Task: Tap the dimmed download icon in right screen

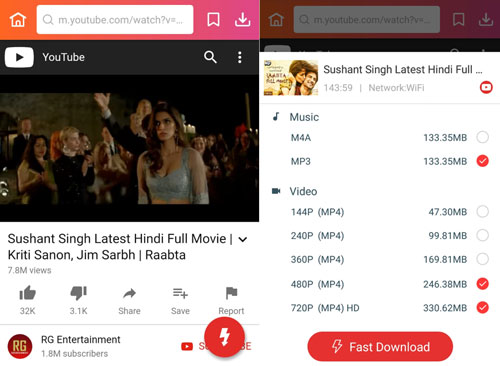Action: pyautogui.click(x=486, y=20)
